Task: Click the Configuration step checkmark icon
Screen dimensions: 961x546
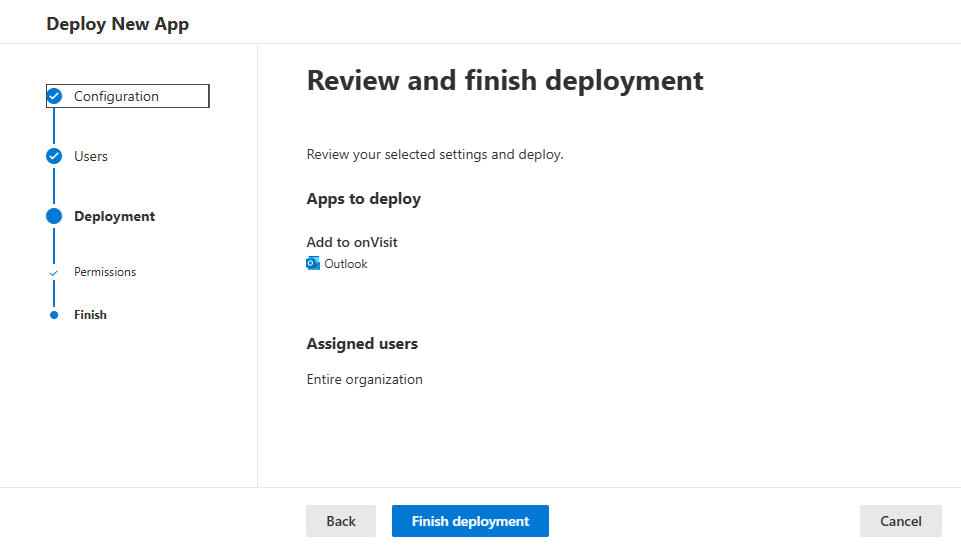Action: pos(54,96)
